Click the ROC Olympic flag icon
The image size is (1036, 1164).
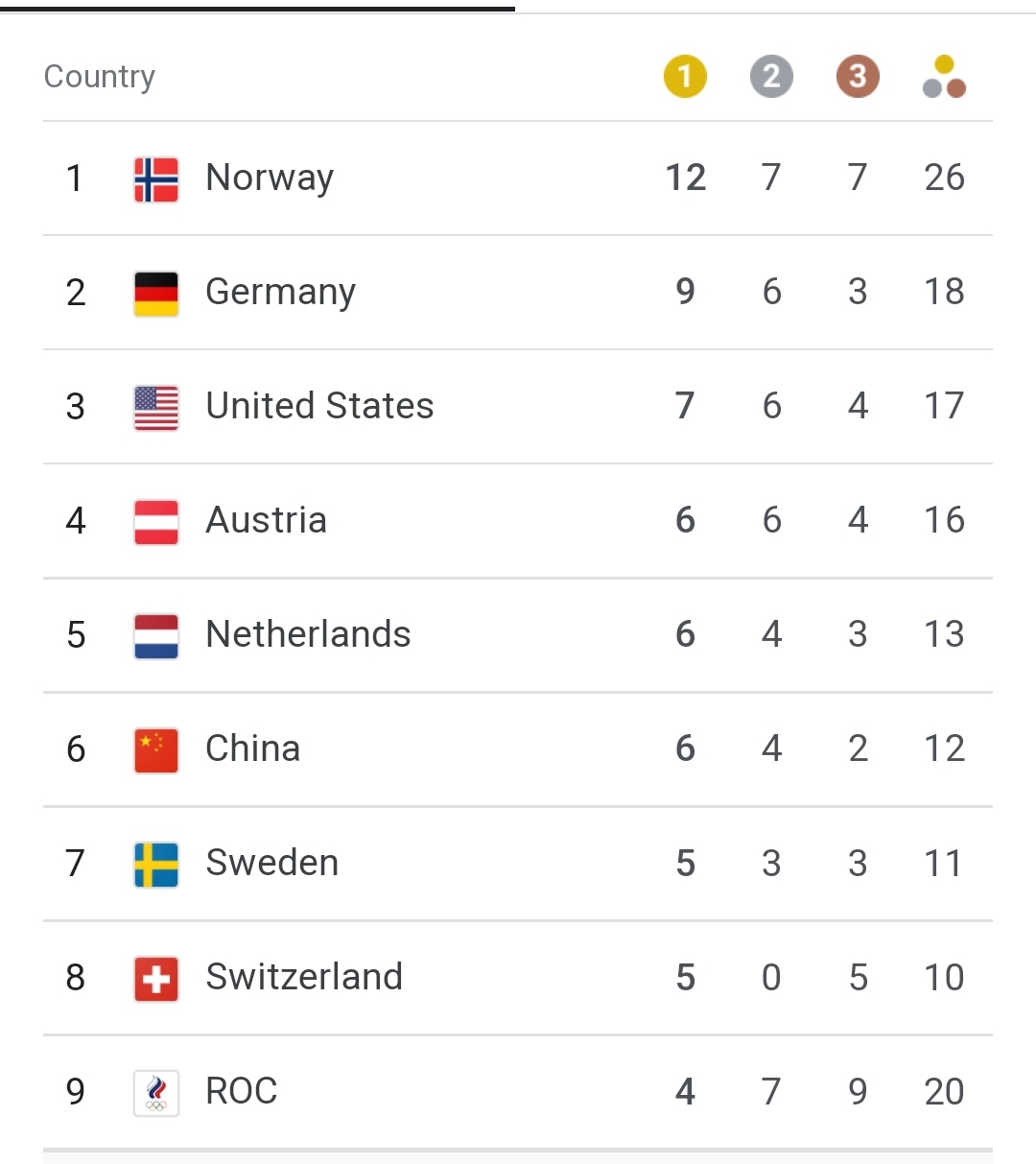point(156,1093)
